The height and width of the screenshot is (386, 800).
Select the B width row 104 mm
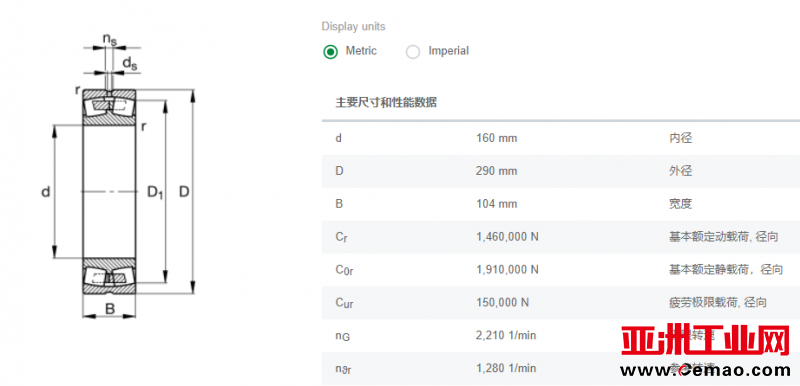[561, 204]
